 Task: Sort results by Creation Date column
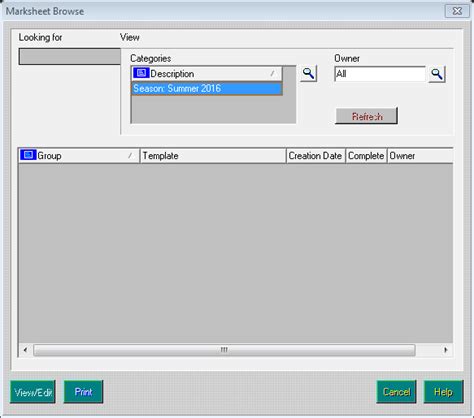(x=316, y=156)
